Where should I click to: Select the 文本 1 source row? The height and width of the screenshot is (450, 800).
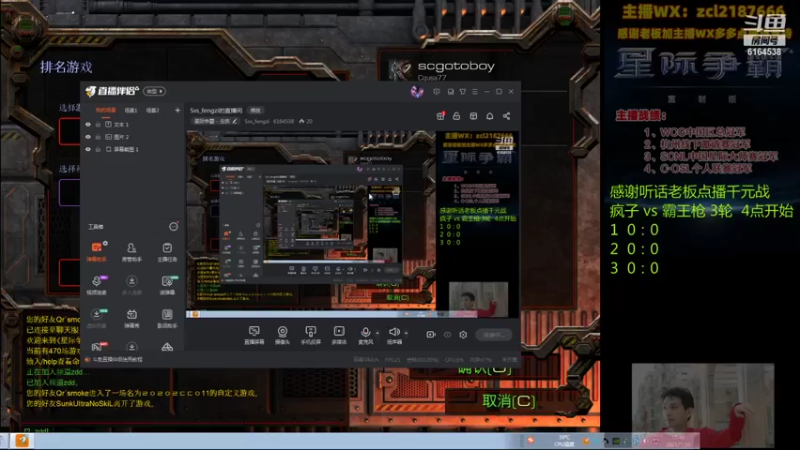coord(132,124)
